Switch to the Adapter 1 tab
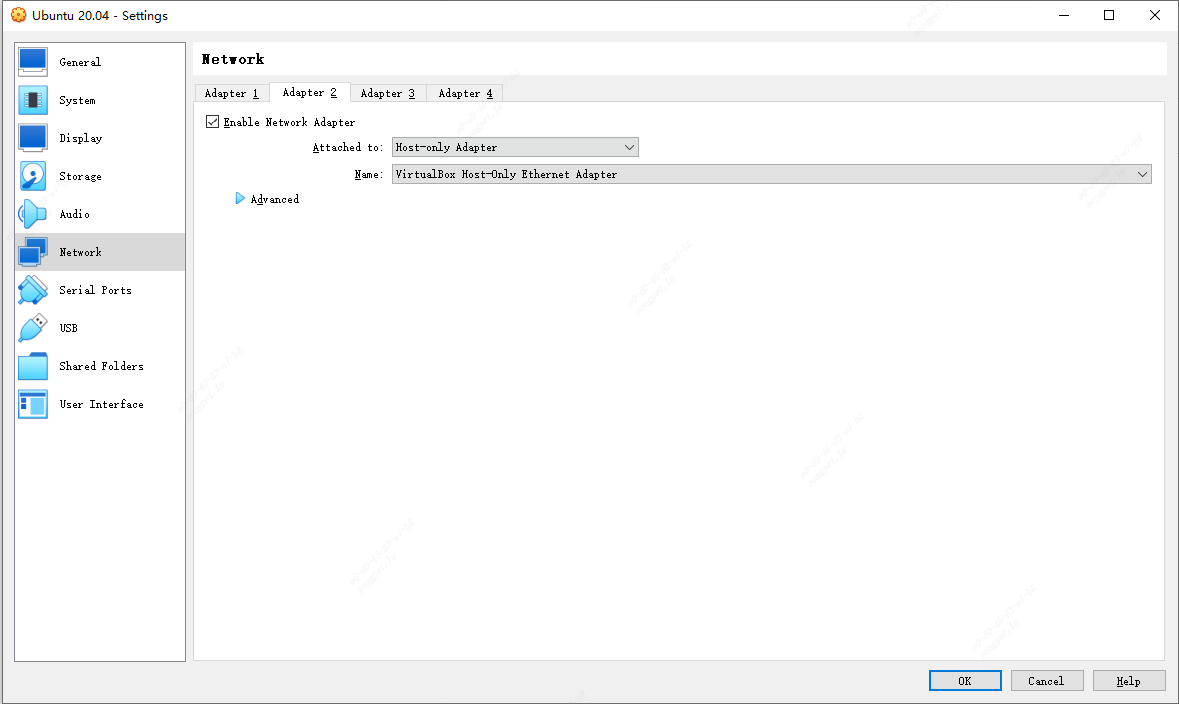The image size is (1179, 704). pos(232,93)
